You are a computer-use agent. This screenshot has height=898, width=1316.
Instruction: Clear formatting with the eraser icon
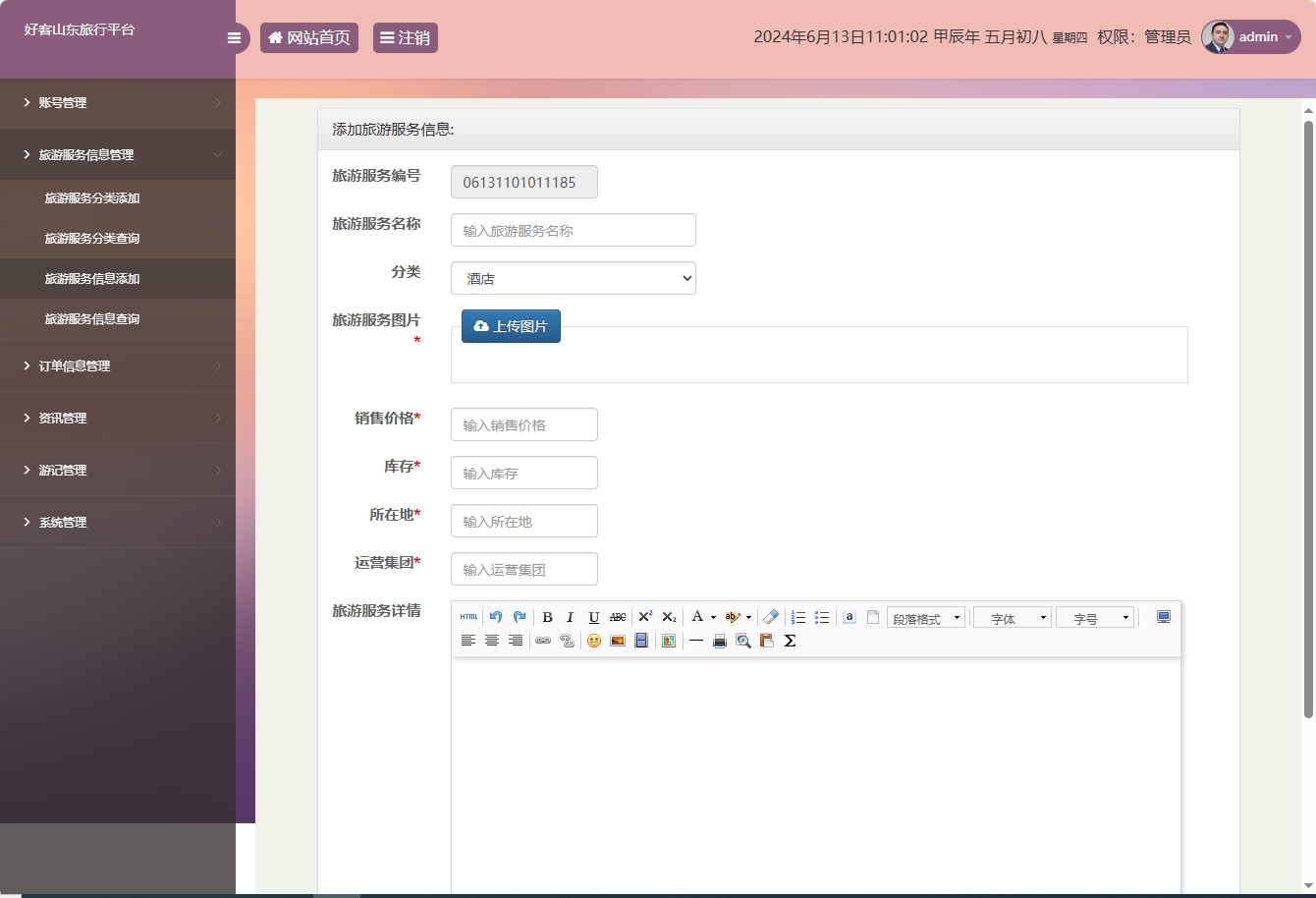[771, 617]
